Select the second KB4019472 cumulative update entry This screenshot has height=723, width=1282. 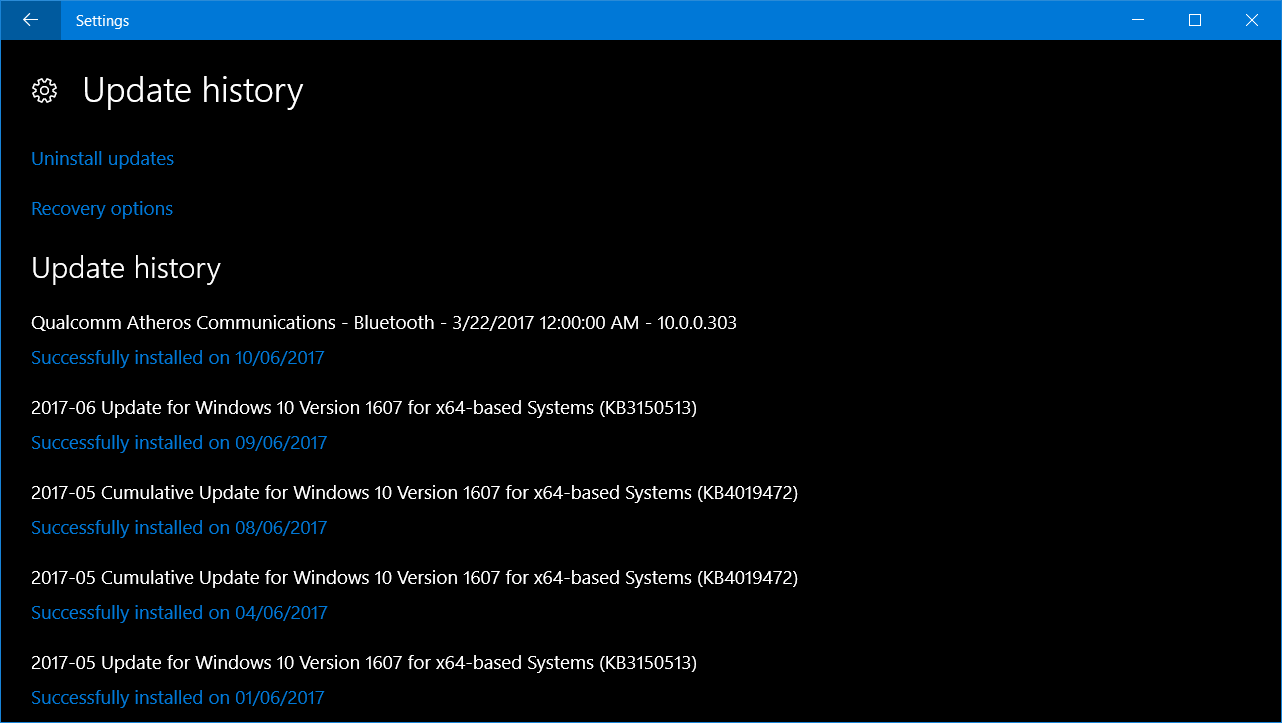tap(414, 577)
